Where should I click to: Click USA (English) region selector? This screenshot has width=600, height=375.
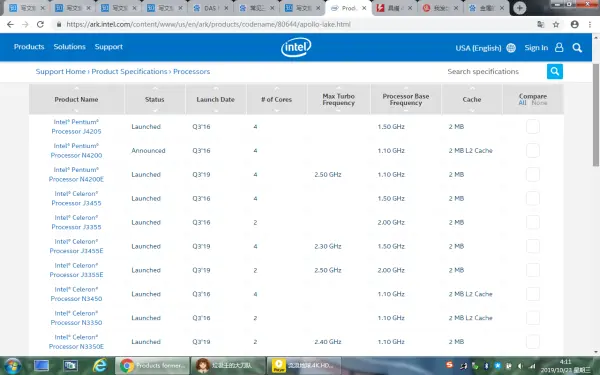pyautogui.click(x=478, y=48)
